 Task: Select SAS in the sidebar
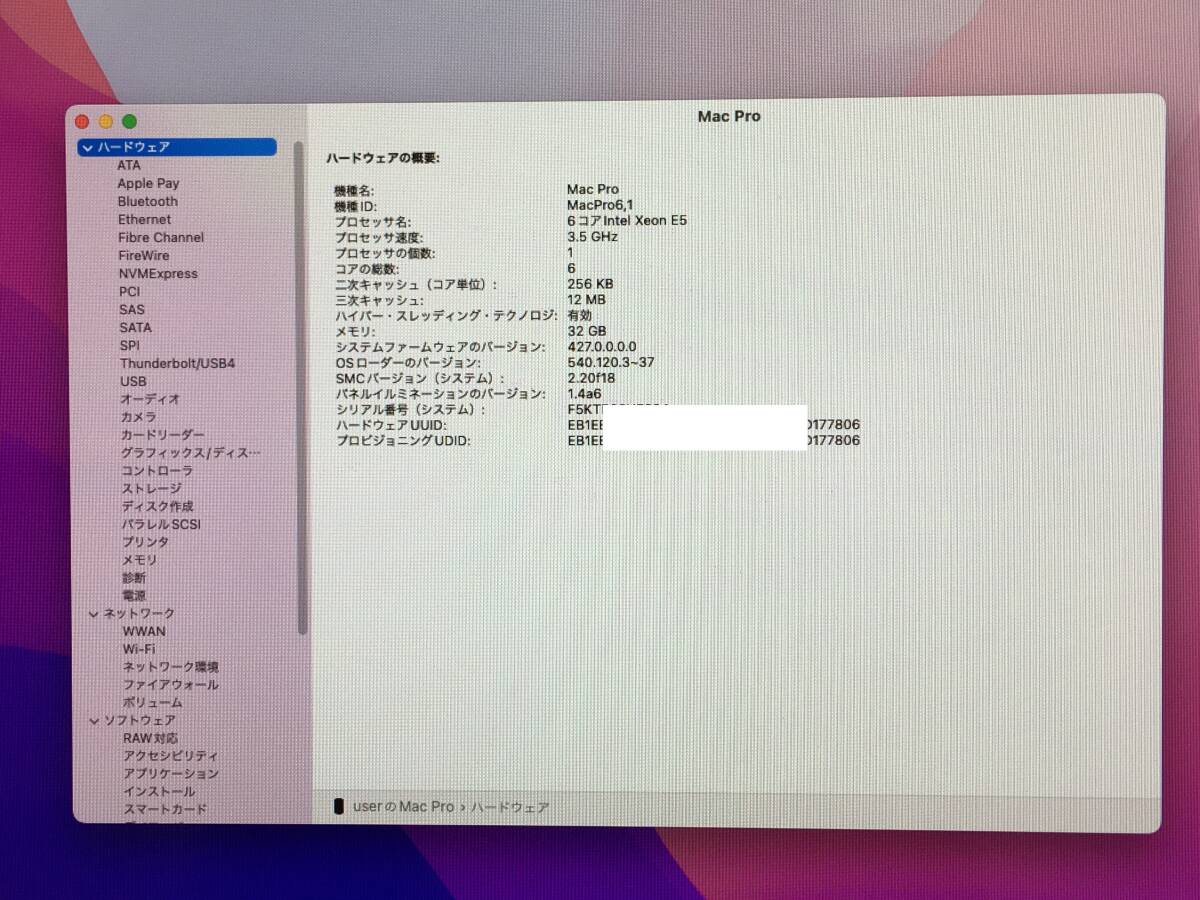coord(131,309)
